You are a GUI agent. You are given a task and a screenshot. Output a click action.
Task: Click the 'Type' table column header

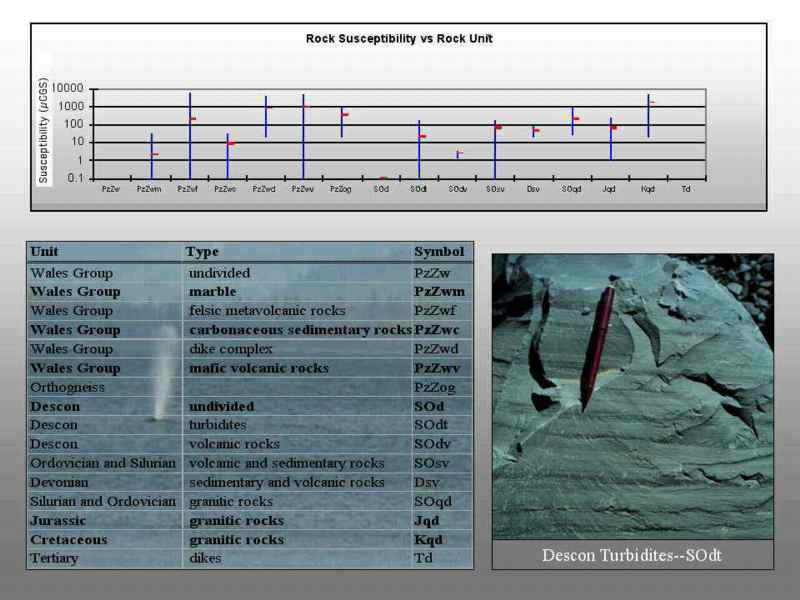point(203,252)
